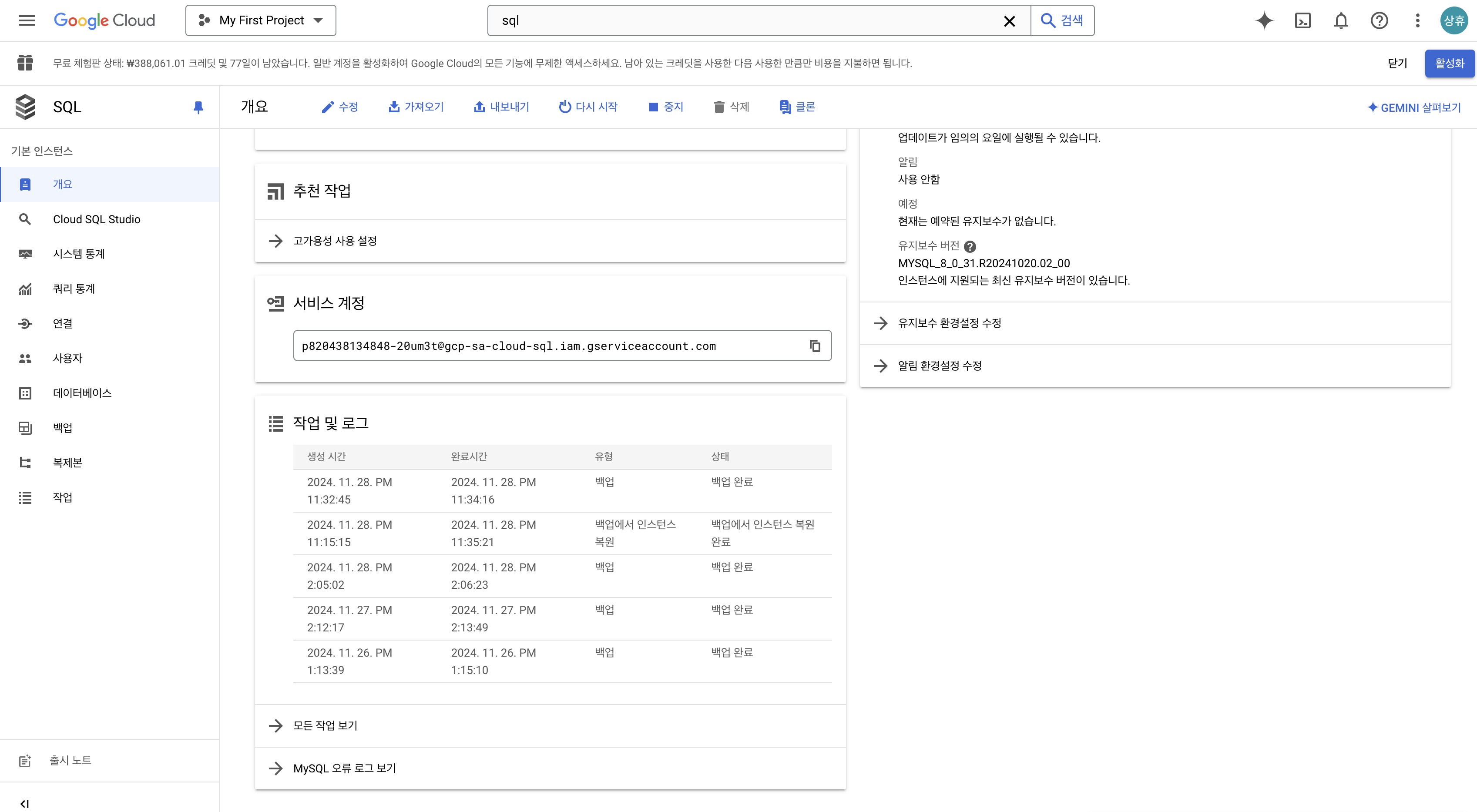The height and width of the screenshot is (812, 1477).
Task: Open 사용자 in sidebar
Action: [110, 358]
